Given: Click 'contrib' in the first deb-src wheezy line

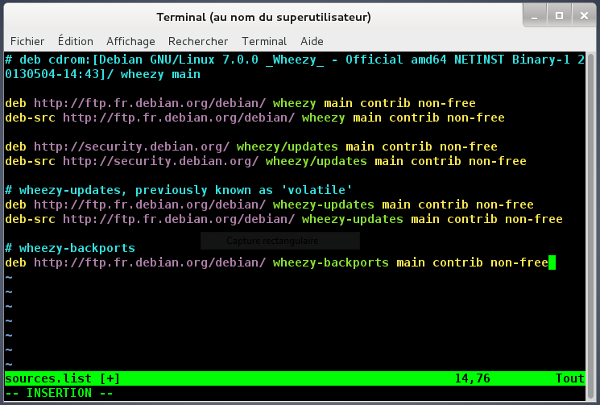Looking at the screenshot, I should [414, 118].
